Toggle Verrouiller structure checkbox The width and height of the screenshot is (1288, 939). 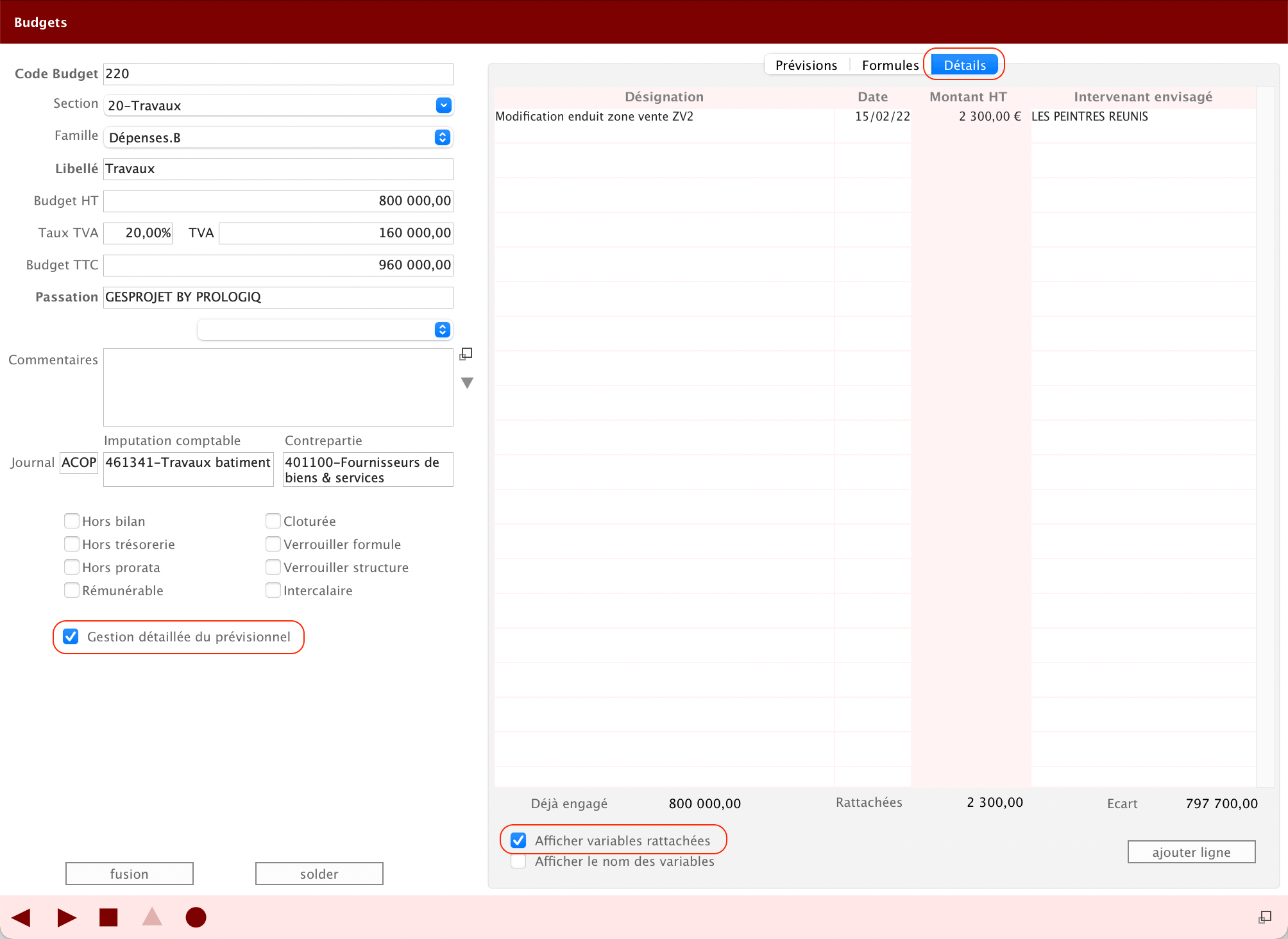pyautogui.click(x=273, y=567)
